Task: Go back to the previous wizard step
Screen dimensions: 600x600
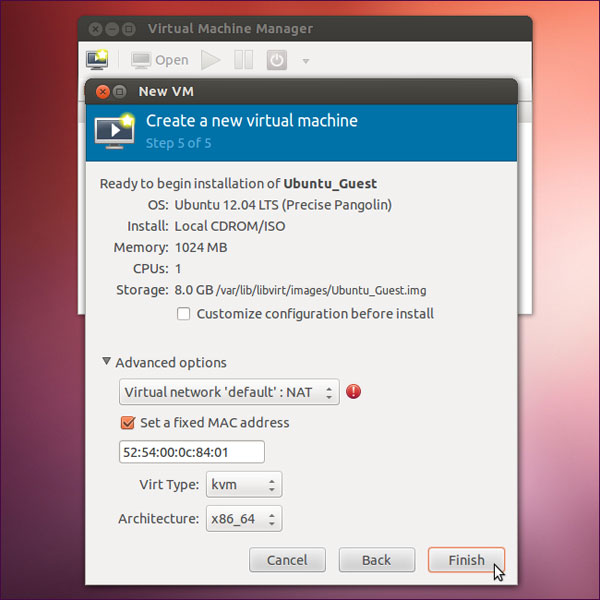Action: click(x=377, y=560)
